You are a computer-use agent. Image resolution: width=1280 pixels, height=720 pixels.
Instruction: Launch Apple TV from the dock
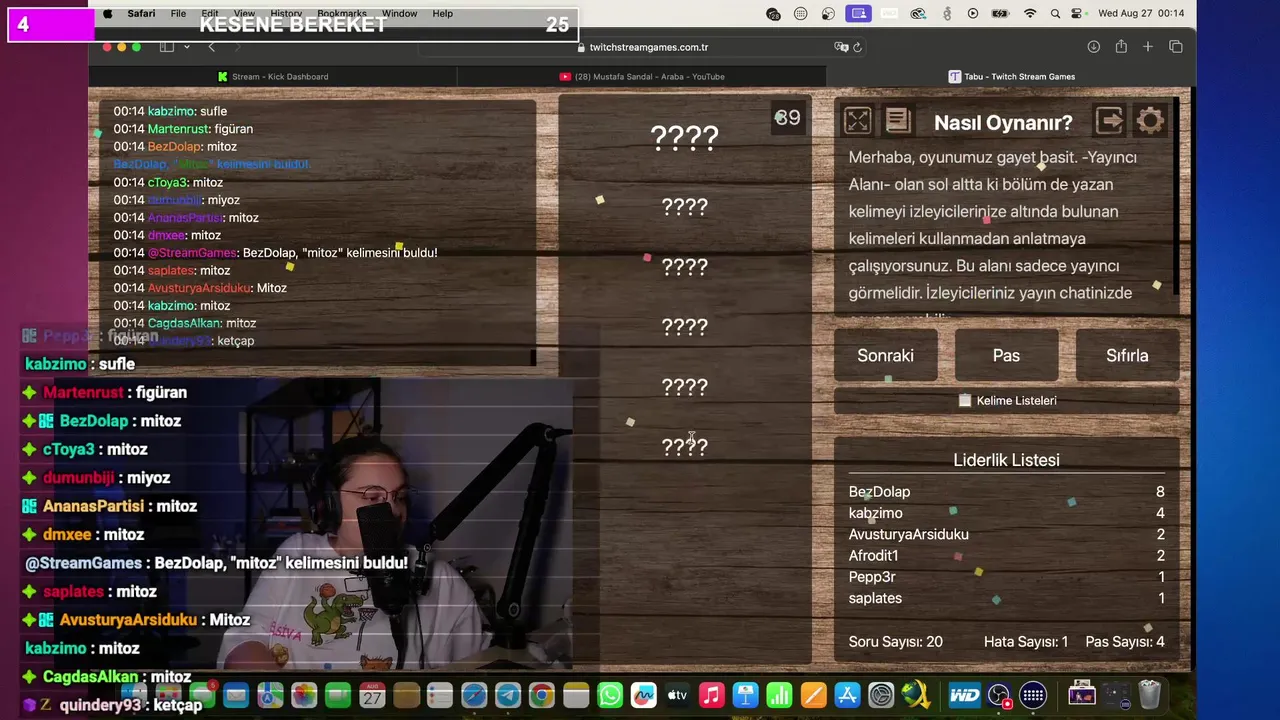(x=677, y=695)
